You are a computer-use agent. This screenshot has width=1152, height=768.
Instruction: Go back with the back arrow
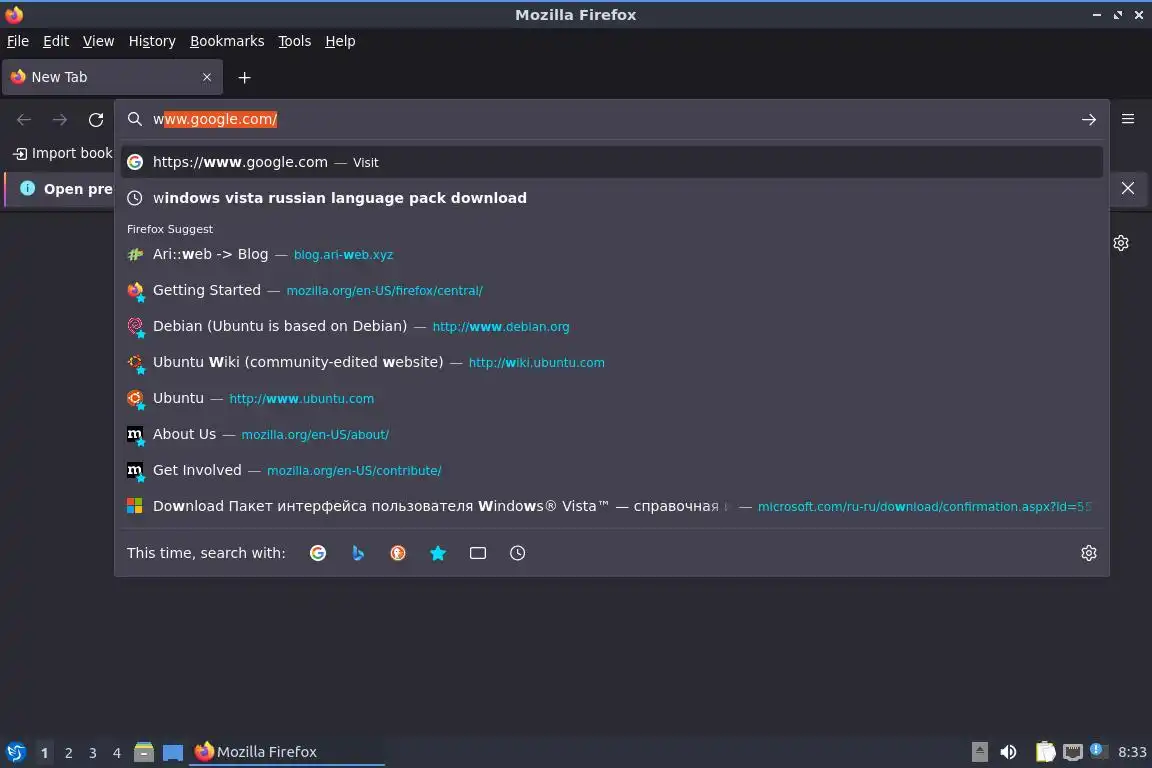point(24,119)
